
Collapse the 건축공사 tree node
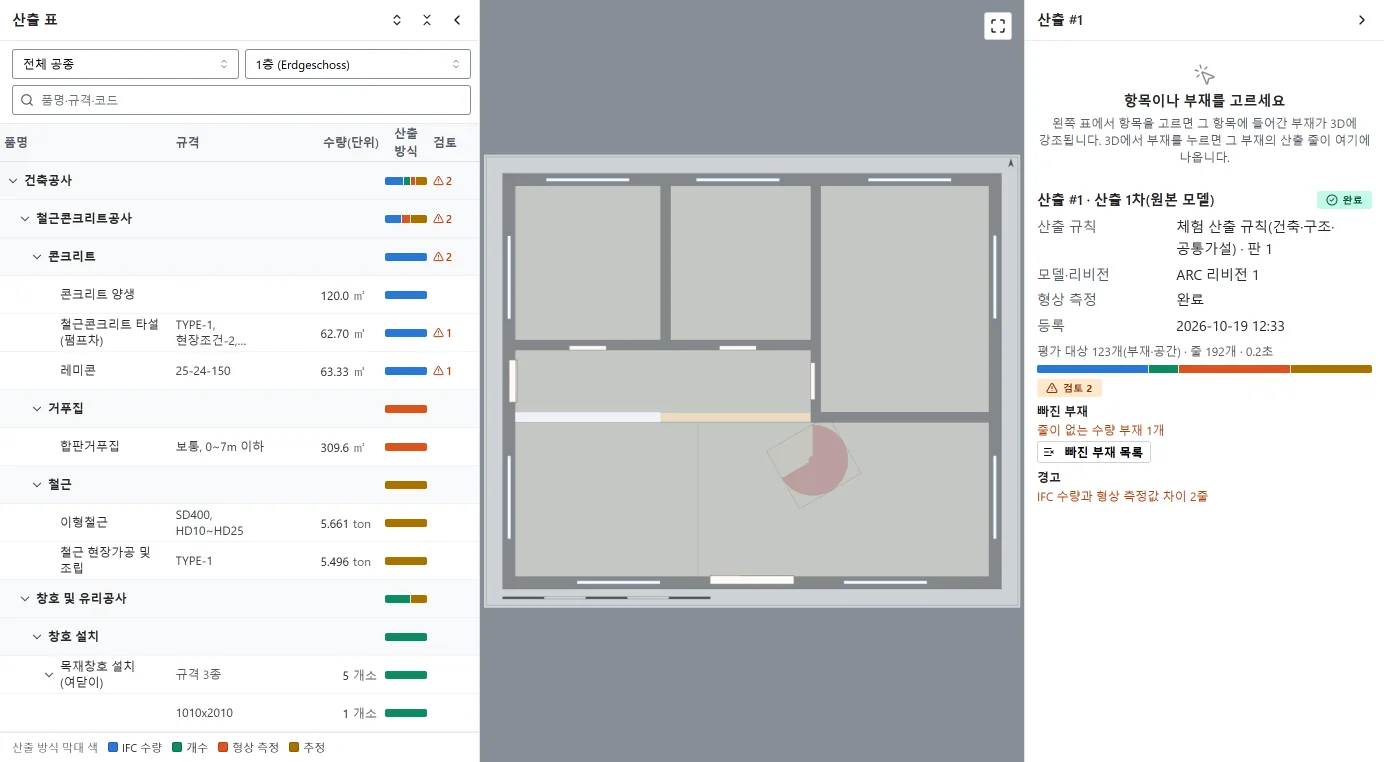(x=13, y=181)
